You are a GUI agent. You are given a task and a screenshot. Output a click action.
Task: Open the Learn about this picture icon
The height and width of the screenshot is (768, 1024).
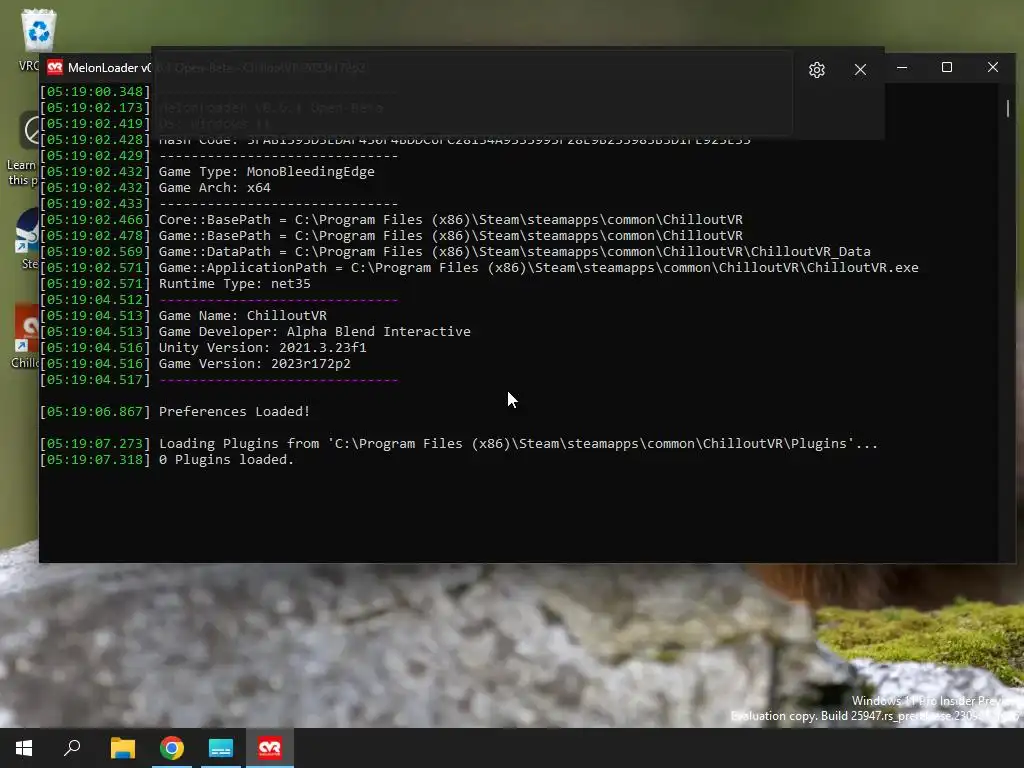click(x=24, y=149)
